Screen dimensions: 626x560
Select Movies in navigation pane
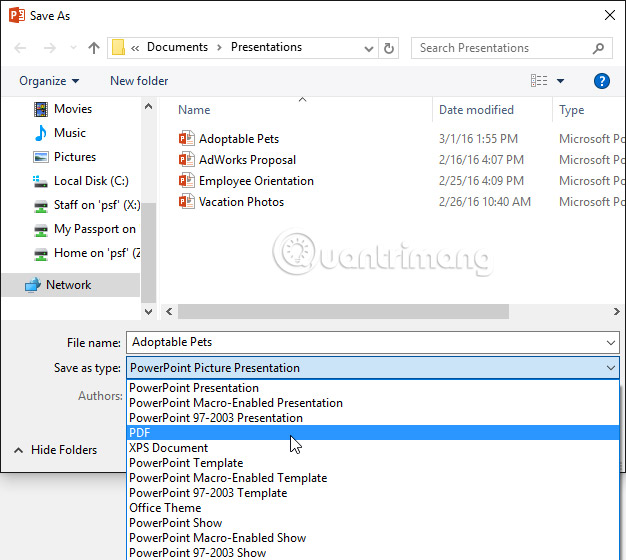click(x=73, y=109)
